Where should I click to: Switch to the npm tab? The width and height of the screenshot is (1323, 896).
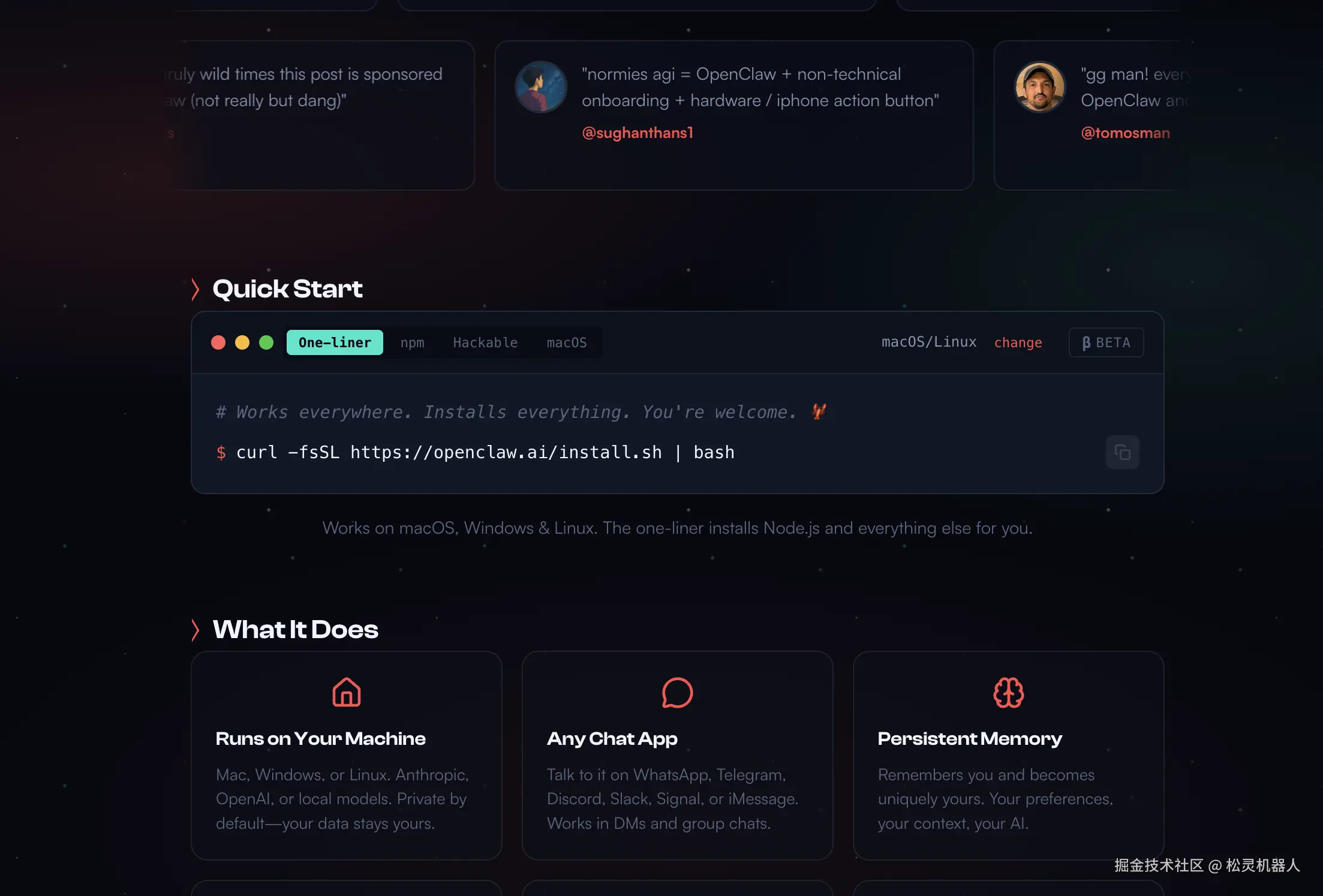412,342
